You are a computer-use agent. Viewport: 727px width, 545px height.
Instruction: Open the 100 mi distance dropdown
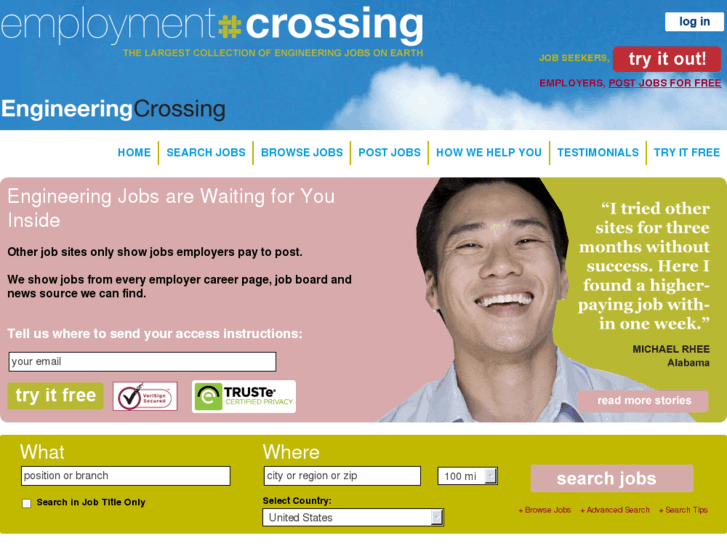(x=467, y=476)
